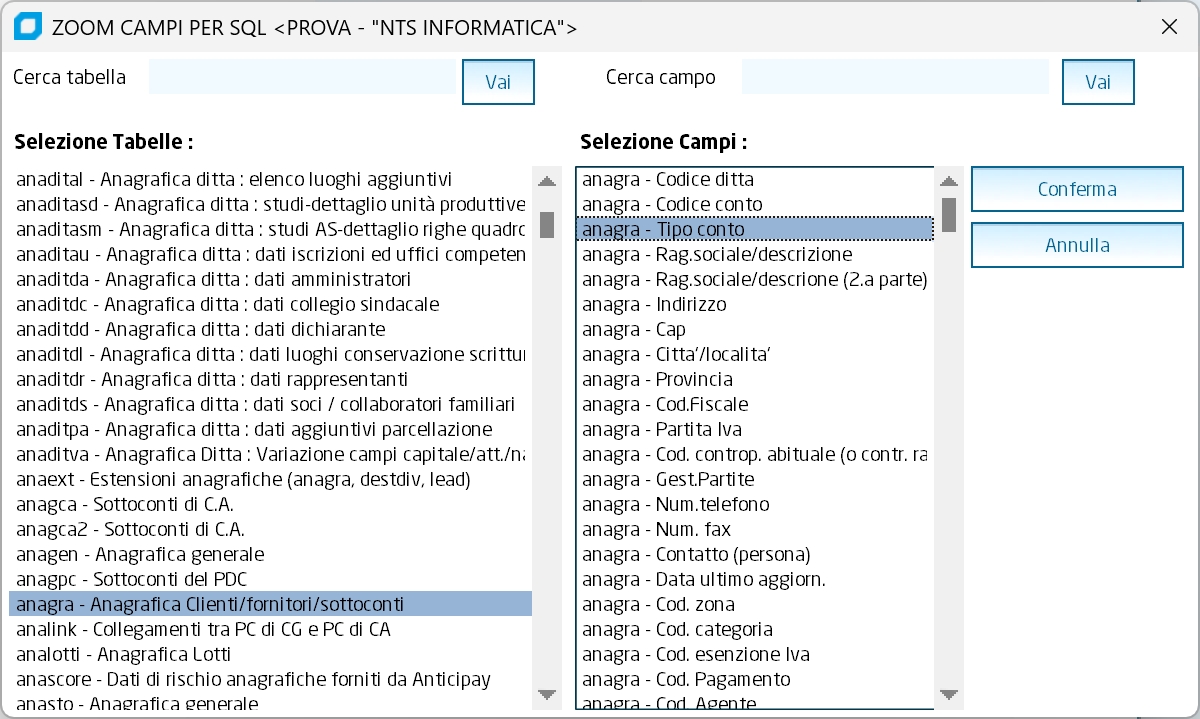Click the fields list scroll-down arrow
Image resolution: width=1200 pixels, height=719 pixels.
pos(949,695)
